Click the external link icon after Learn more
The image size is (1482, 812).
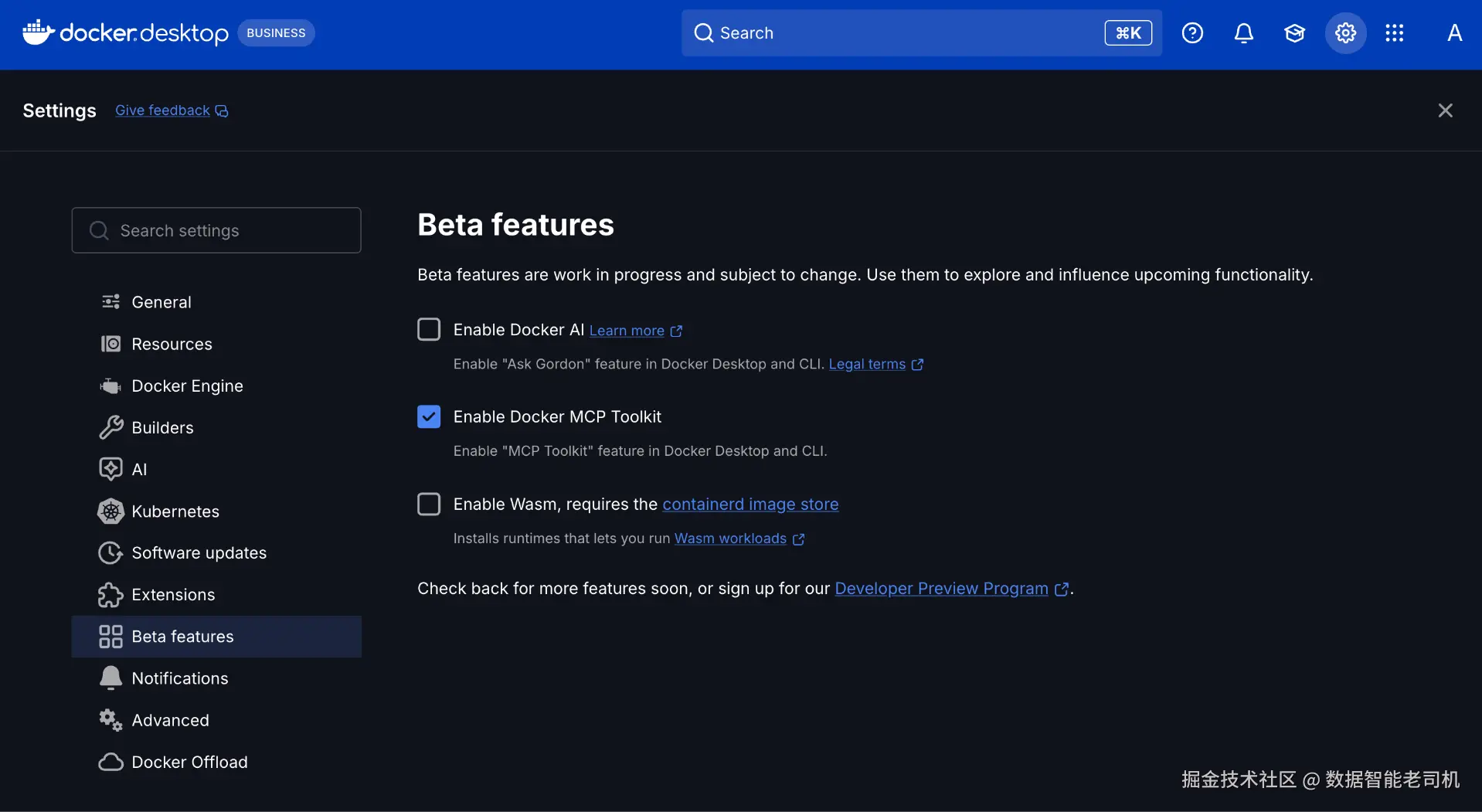tap(676, 331)
